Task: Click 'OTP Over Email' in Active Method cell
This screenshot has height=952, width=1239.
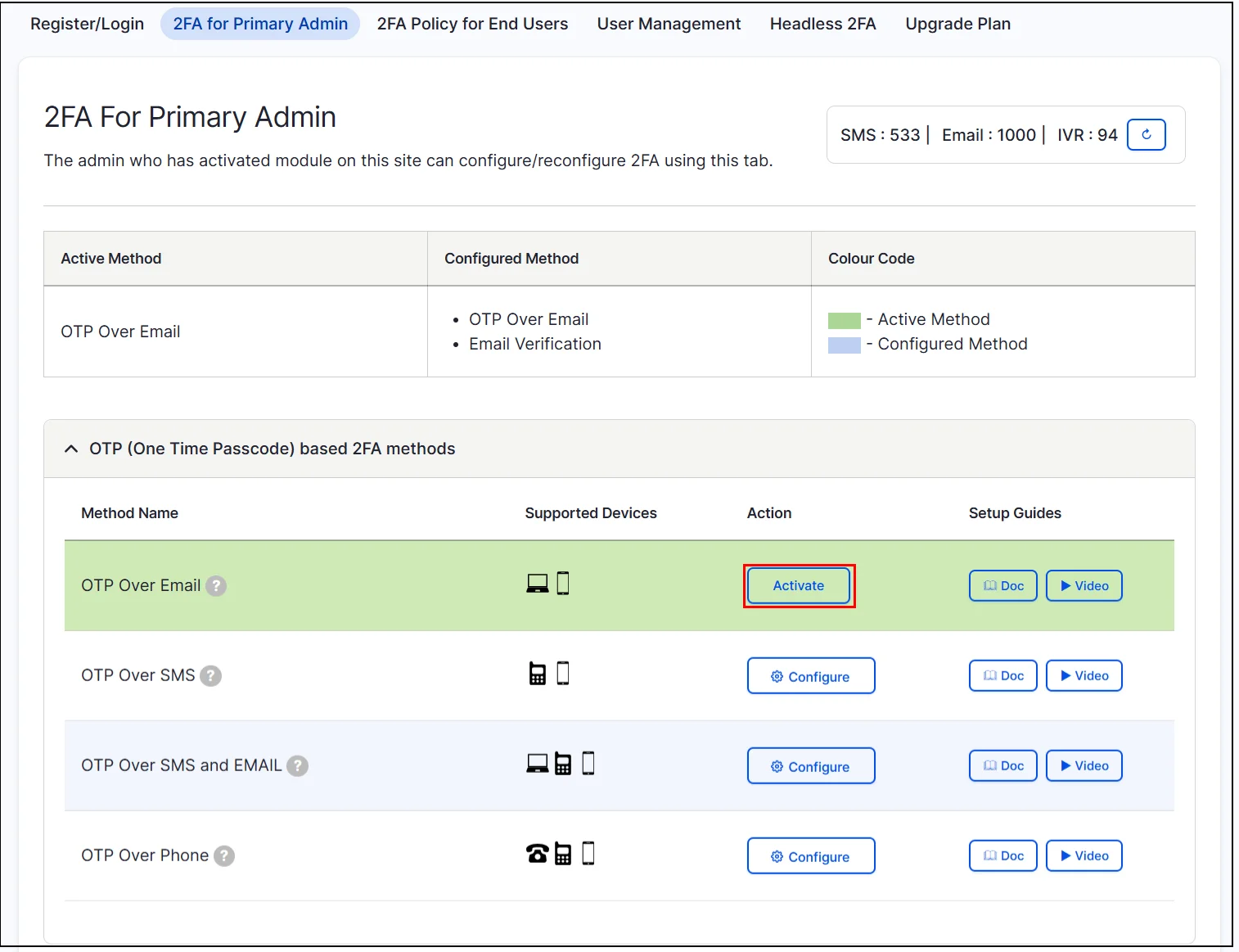Action: point(120,332)
